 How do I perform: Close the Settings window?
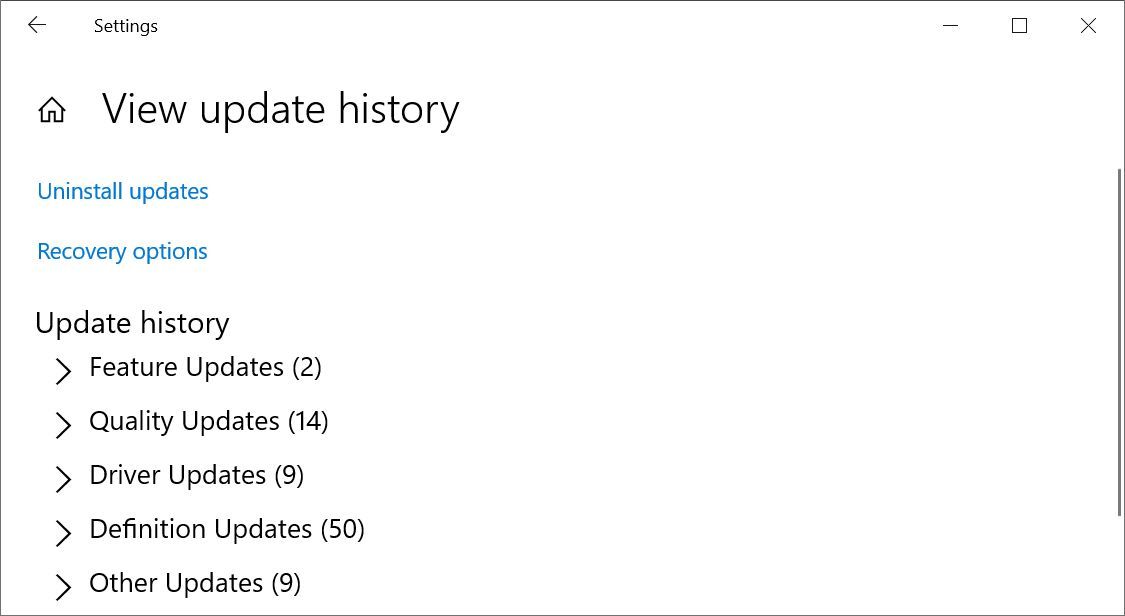pos(1088,25)
